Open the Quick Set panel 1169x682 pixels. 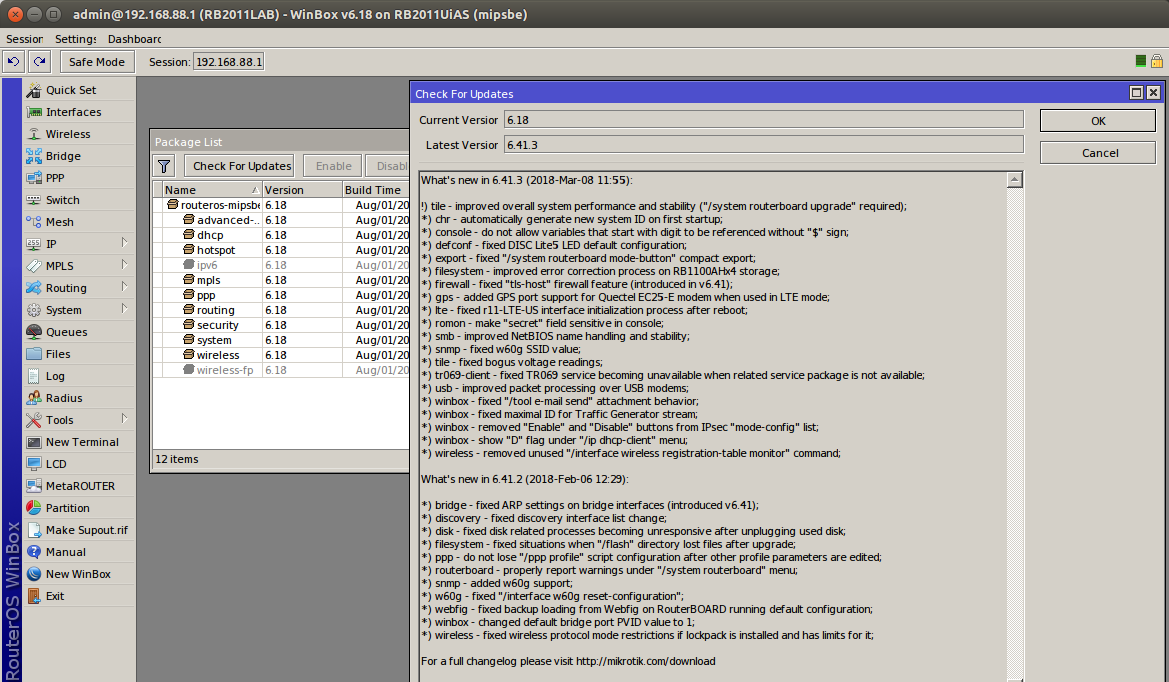point(70,90)
